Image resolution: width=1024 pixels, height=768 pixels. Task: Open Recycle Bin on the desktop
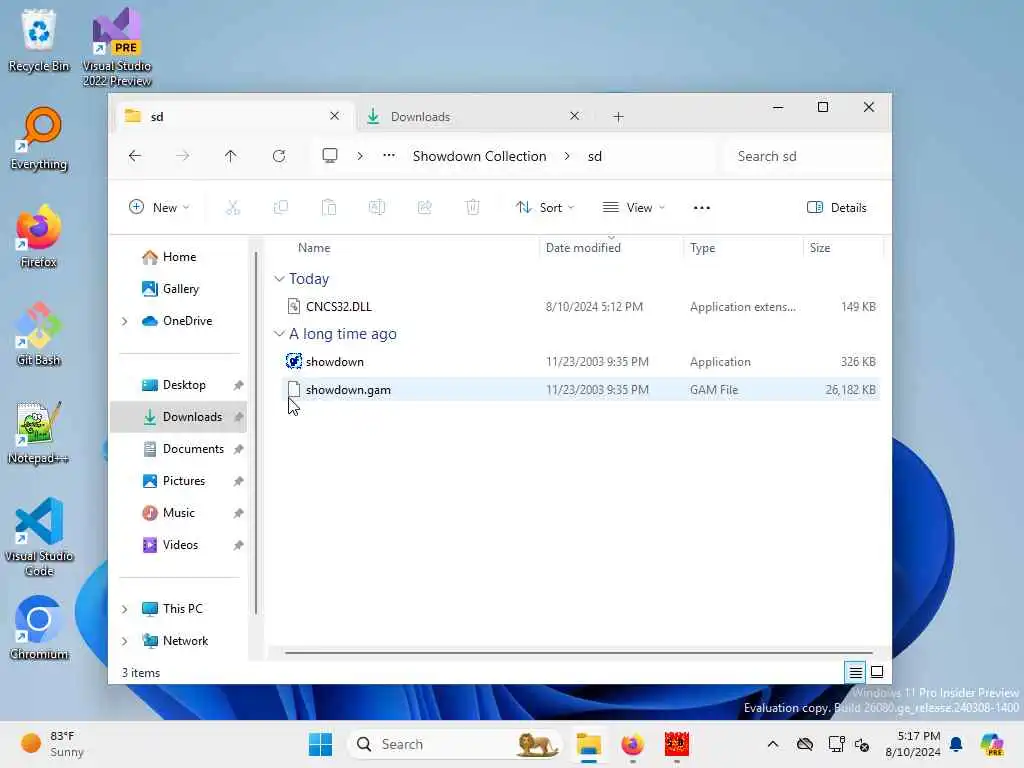click(x=39, y=40)
